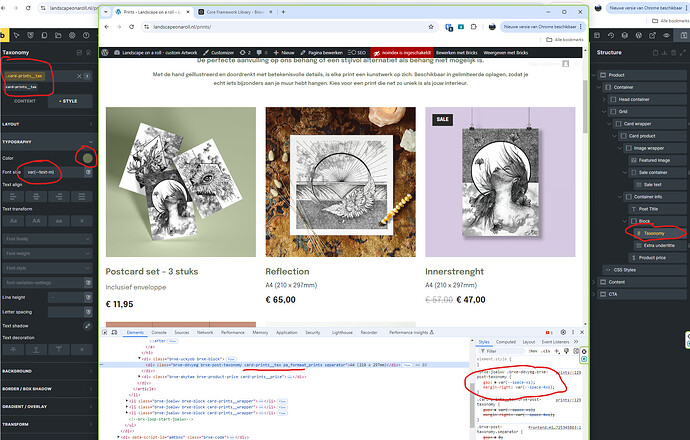
Task: Click Pagina bewerken in admin bar
Action: point(321,52)
